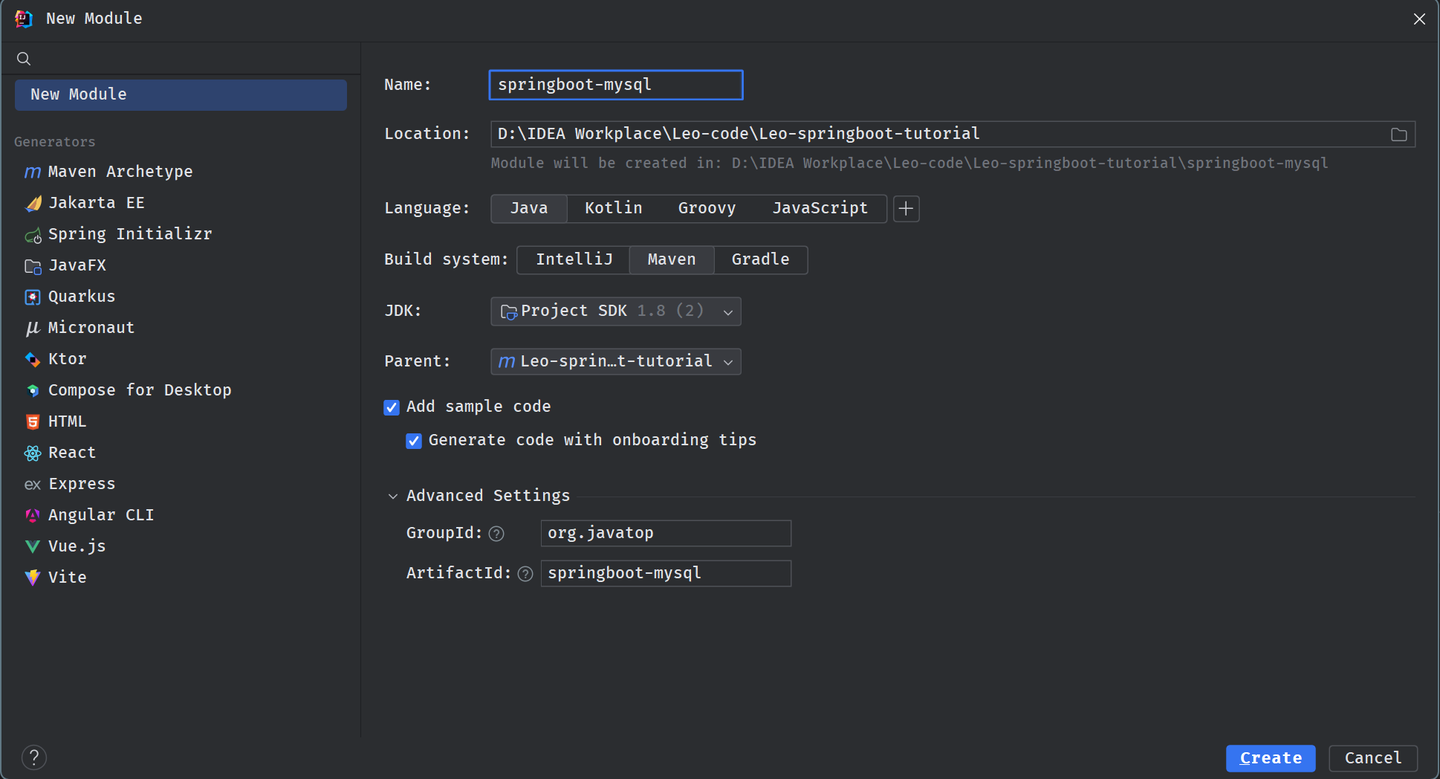Select the Vue.js generator icon
The image size is (1440, 779).
point(32,546)
